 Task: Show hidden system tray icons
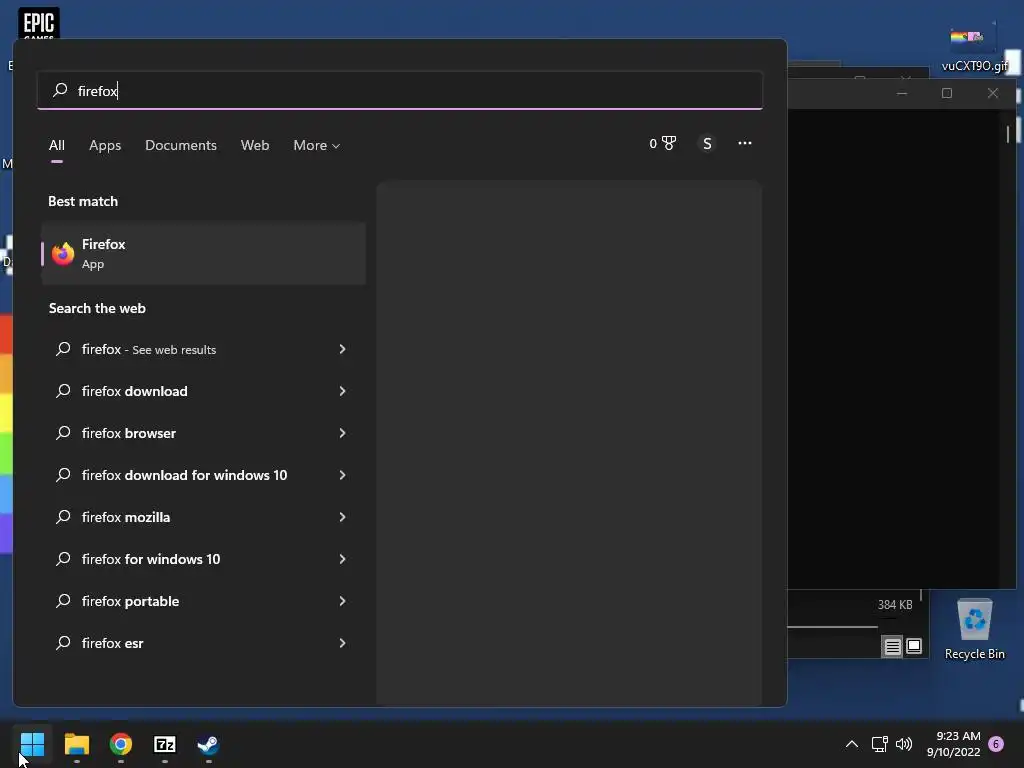(x=852, y=744)
